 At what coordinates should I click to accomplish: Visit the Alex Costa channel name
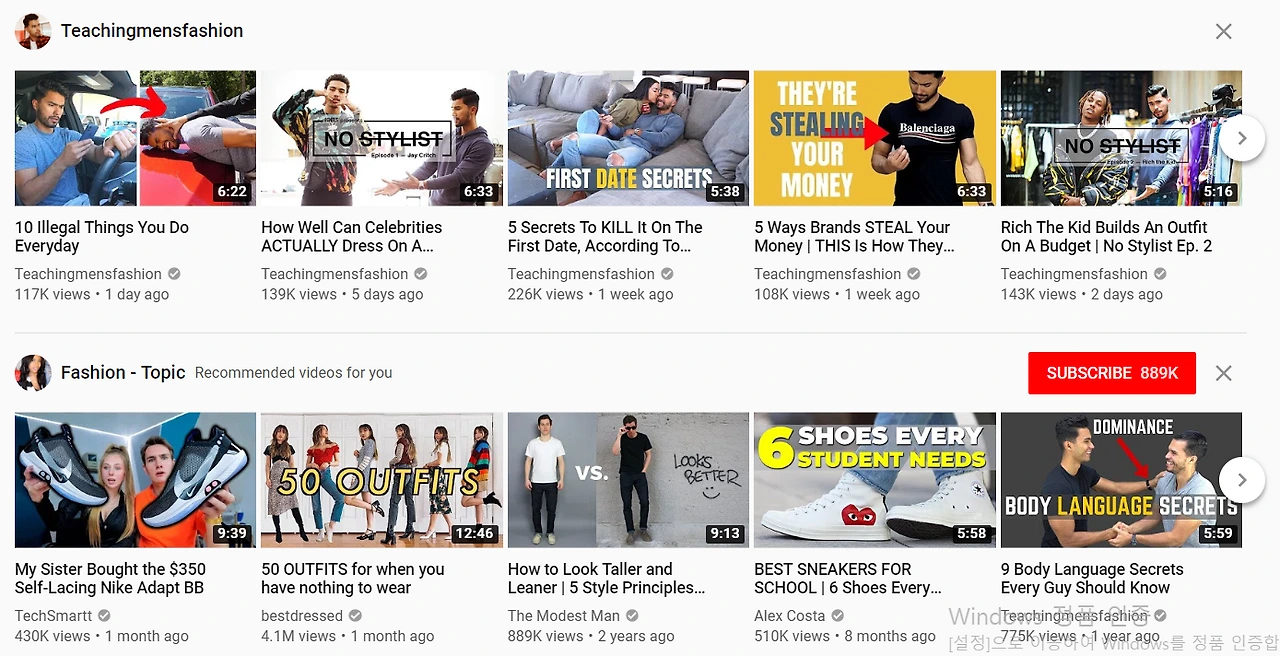(790, 616)
